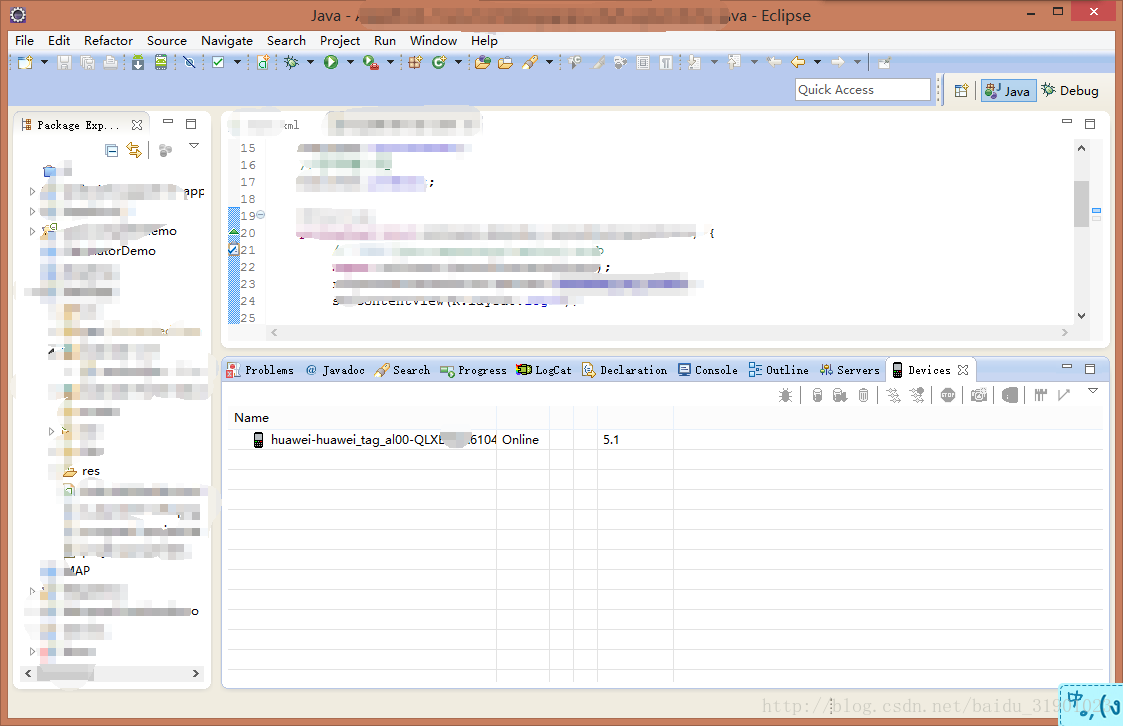The width and height of the screenshot is (1123, 726).
Task: Open the Android Virtual Device Manager icon
Action: coord(161,63)
